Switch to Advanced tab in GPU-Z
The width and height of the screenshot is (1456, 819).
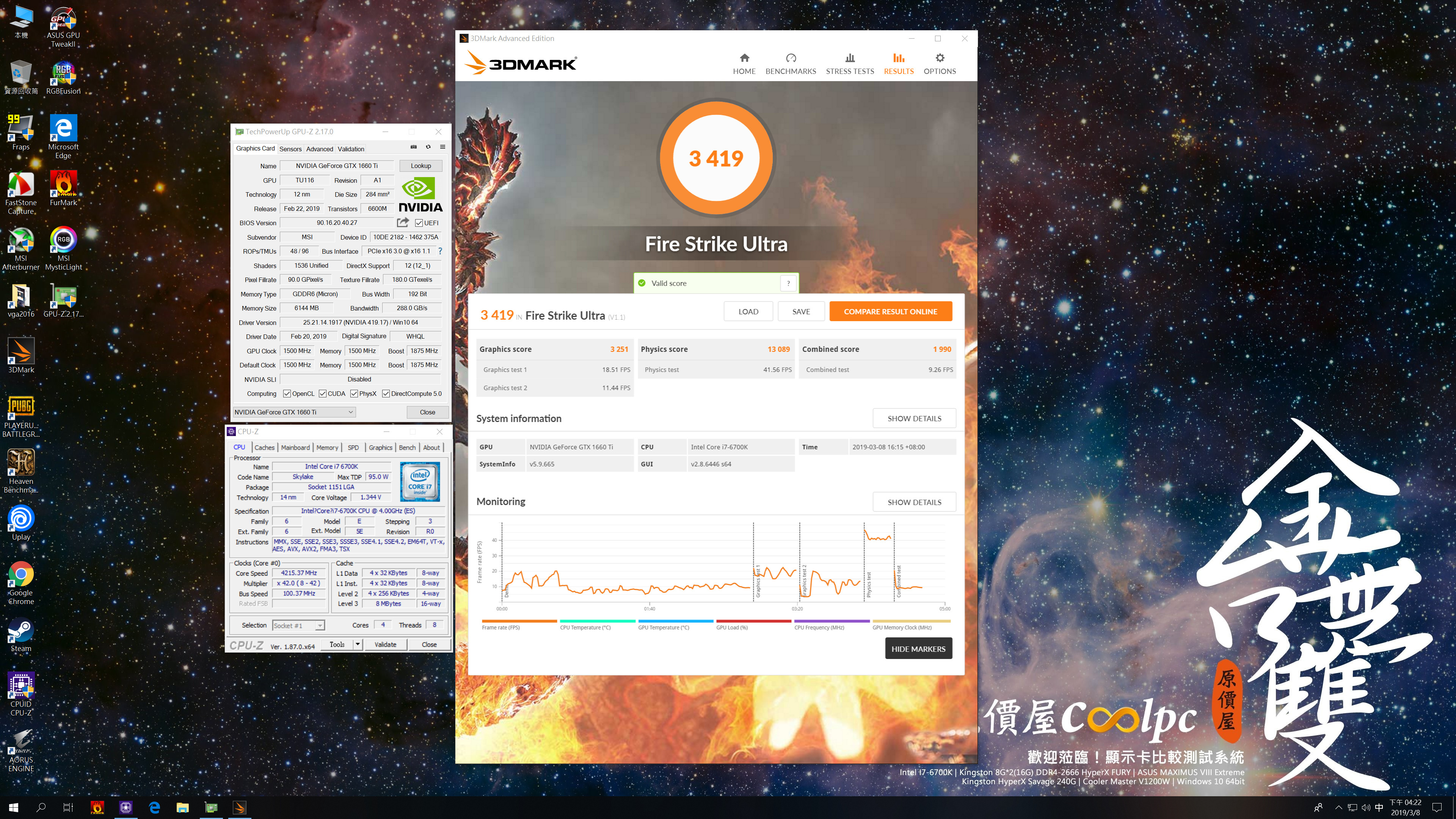pyautogui.click(x=319, y=149)
